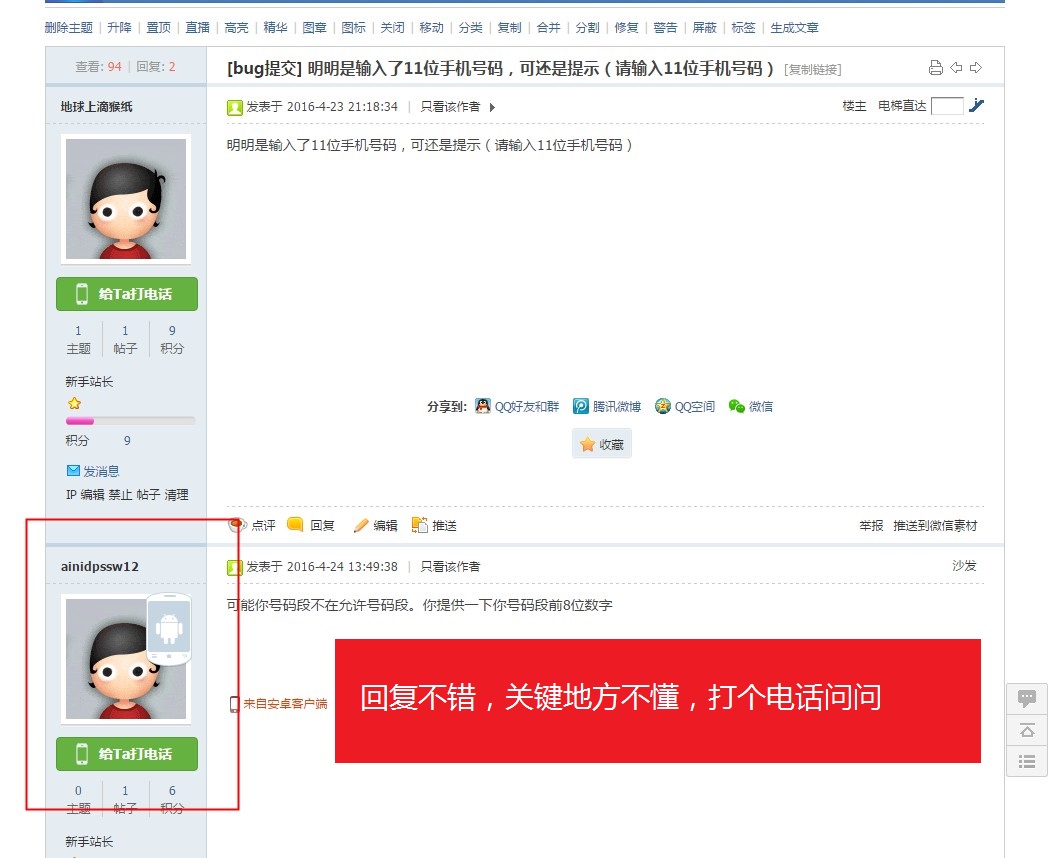The image size is (1048, 858).
Task: Click 给Ta打电话 button for 地球上滴猴纸
Action: coord(127,294)
